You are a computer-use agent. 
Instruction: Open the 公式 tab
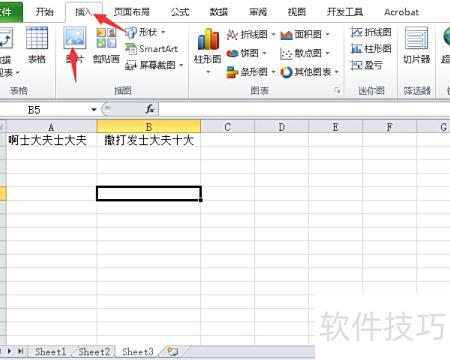(x=180, y=12)
